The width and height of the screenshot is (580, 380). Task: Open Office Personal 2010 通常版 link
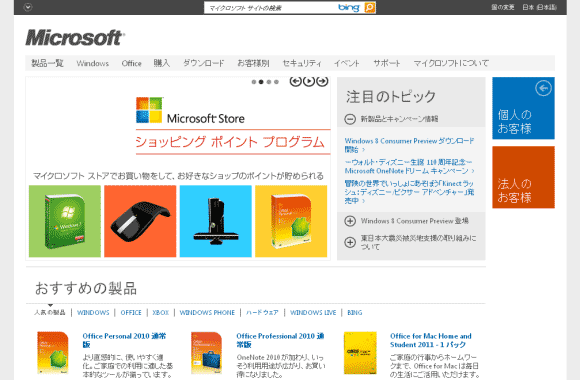tap(124, 340)
